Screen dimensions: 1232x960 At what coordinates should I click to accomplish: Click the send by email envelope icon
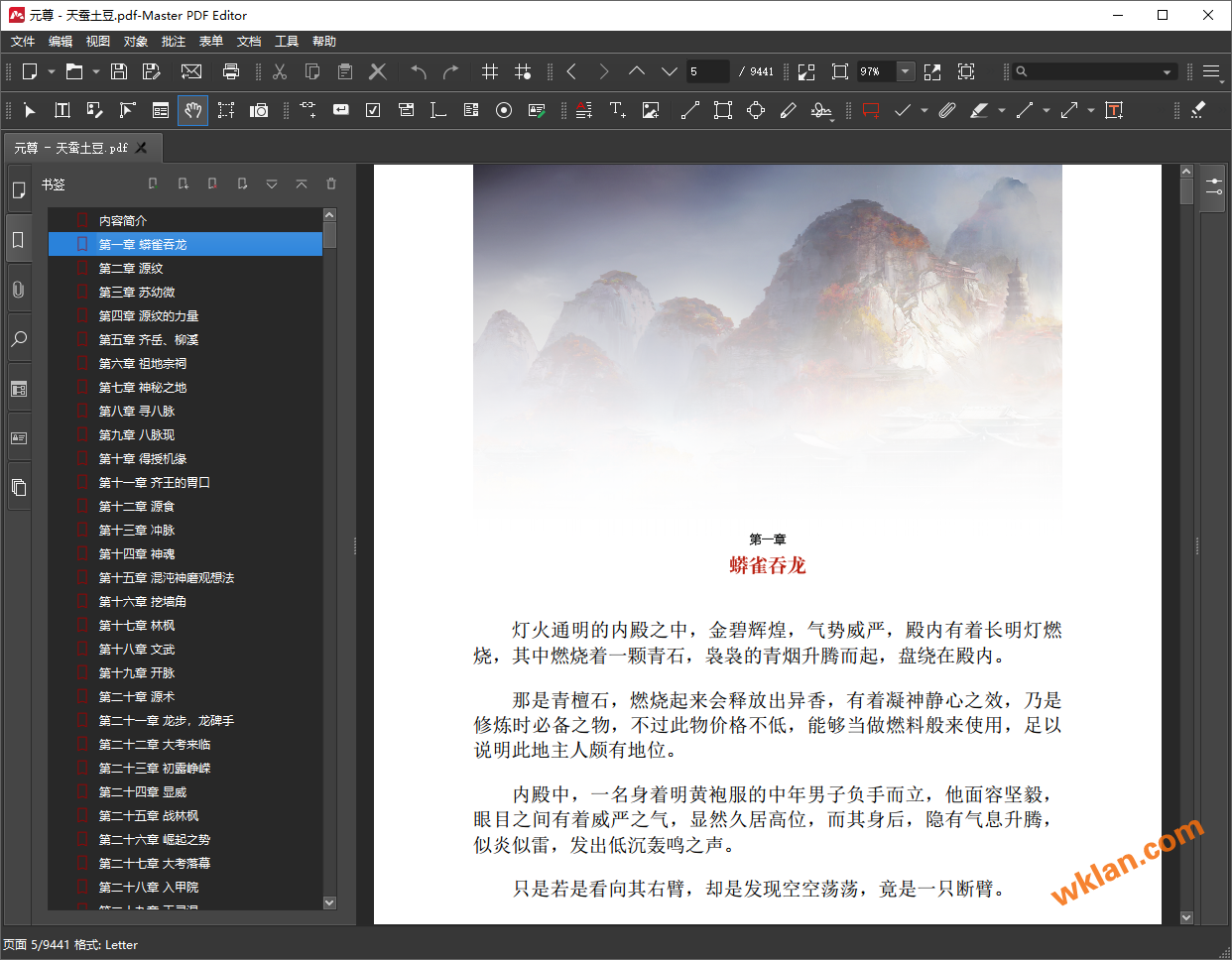tap(191, 71)
